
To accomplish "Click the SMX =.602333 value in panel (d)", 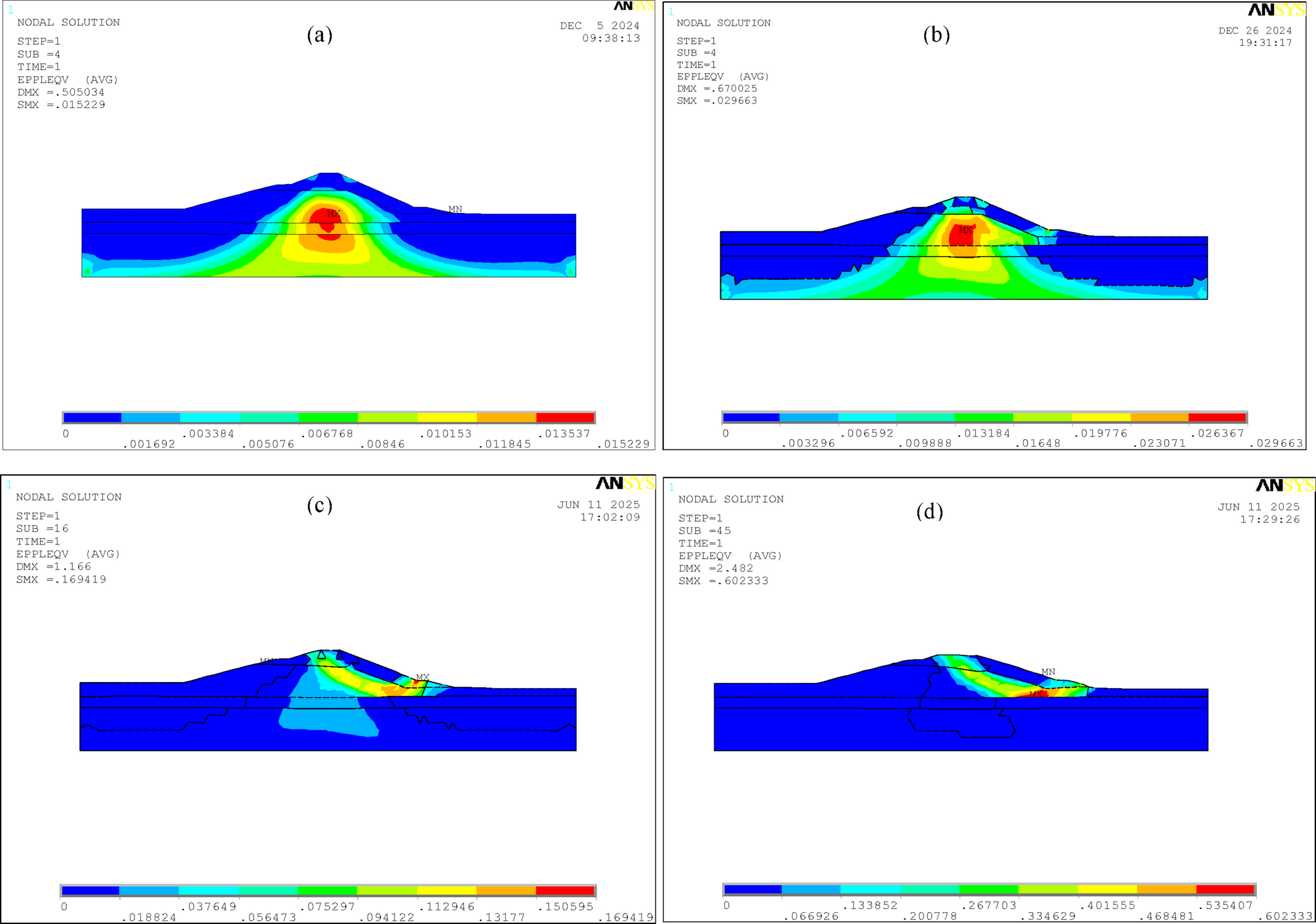I will [724, 581].
